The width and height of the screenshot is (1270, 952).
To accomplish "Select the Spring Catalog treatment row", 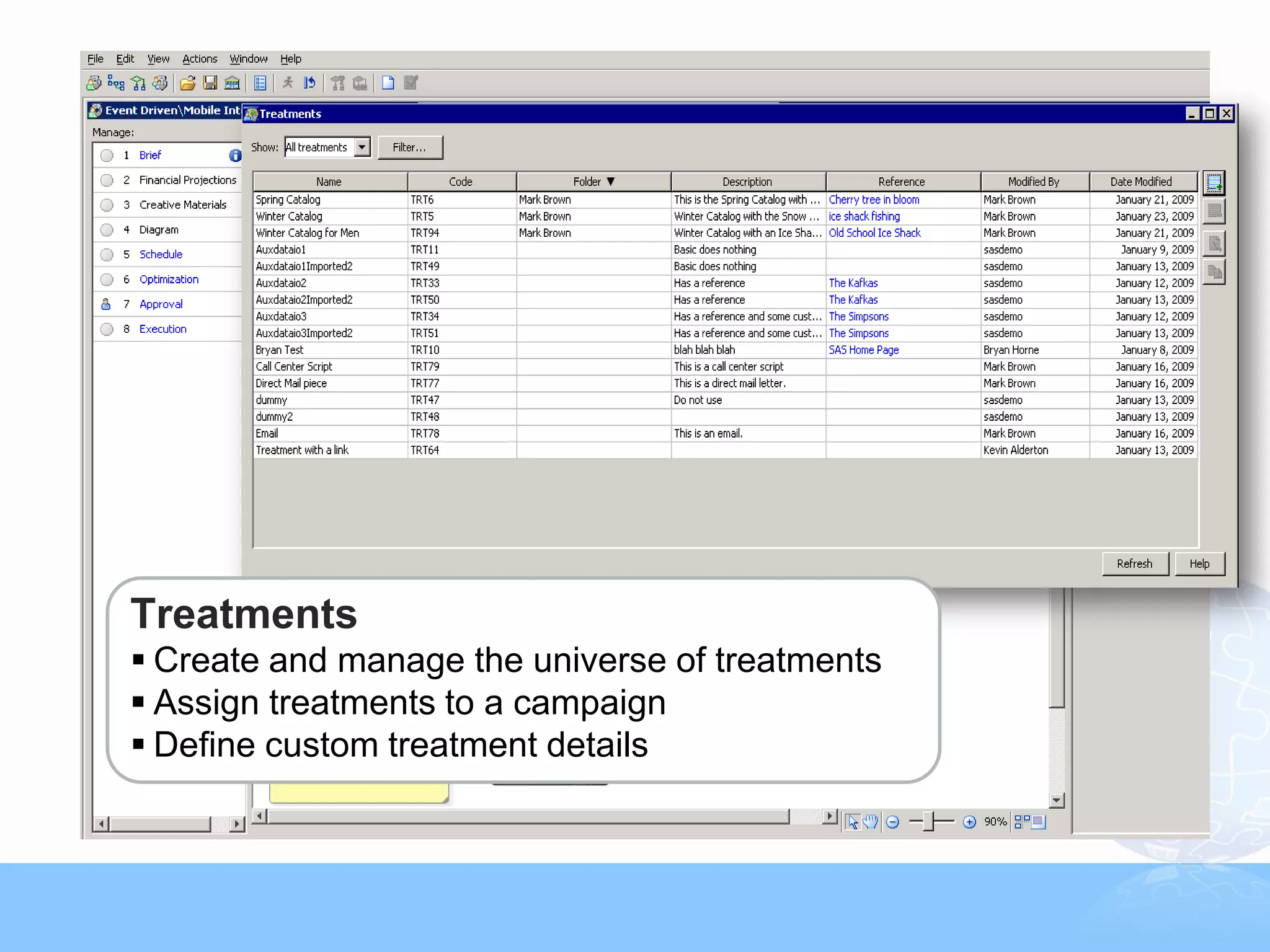I will click(x=726, y=200).
